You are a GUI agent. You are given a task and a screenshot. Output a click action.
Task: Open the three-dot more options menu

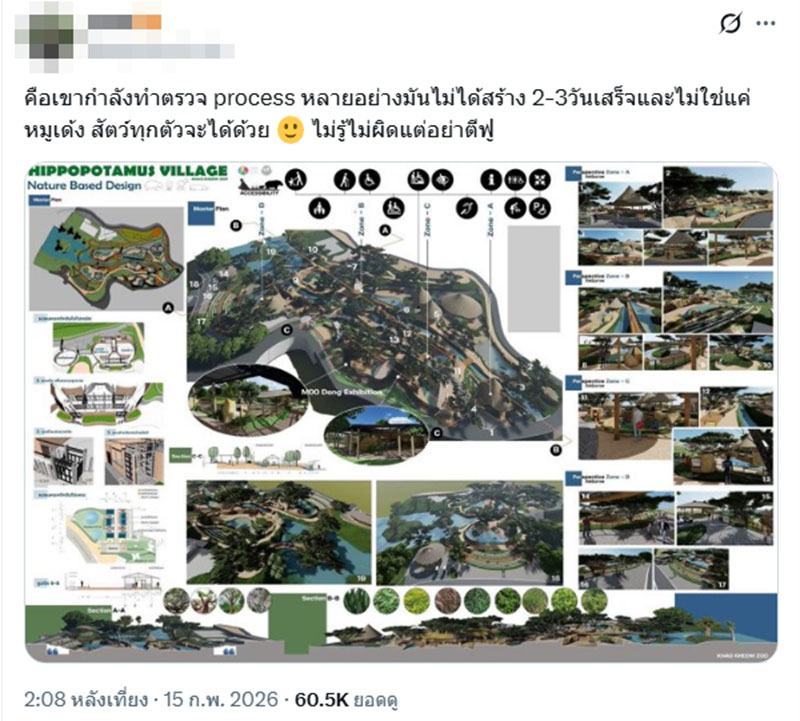[x=765, y=23]
